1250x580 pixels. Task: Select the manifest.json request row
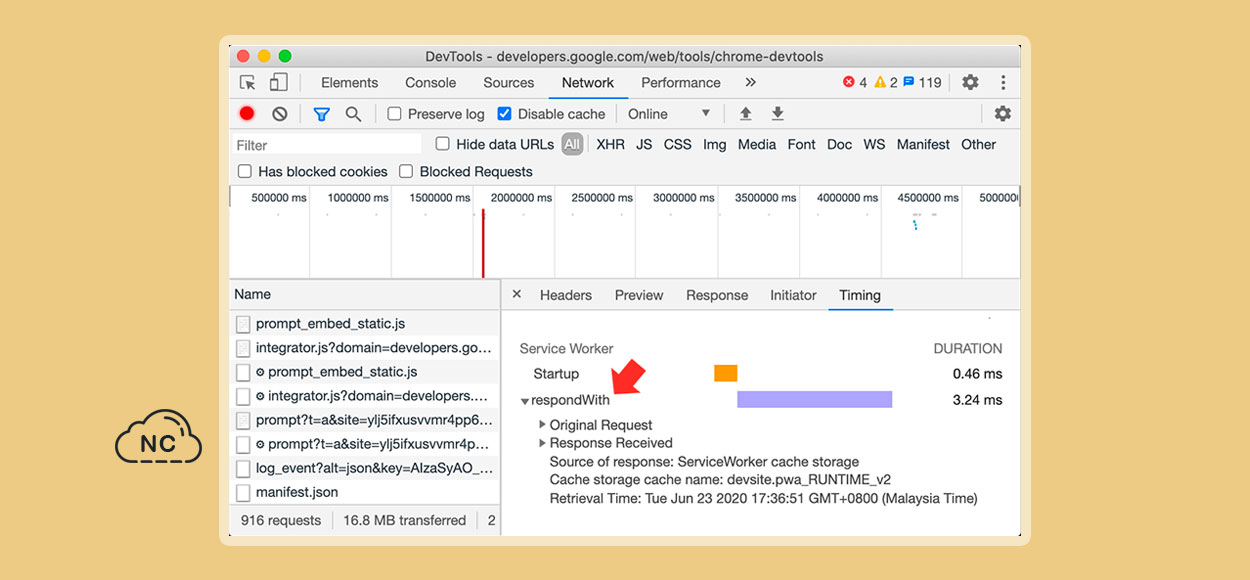click(365, 492)
